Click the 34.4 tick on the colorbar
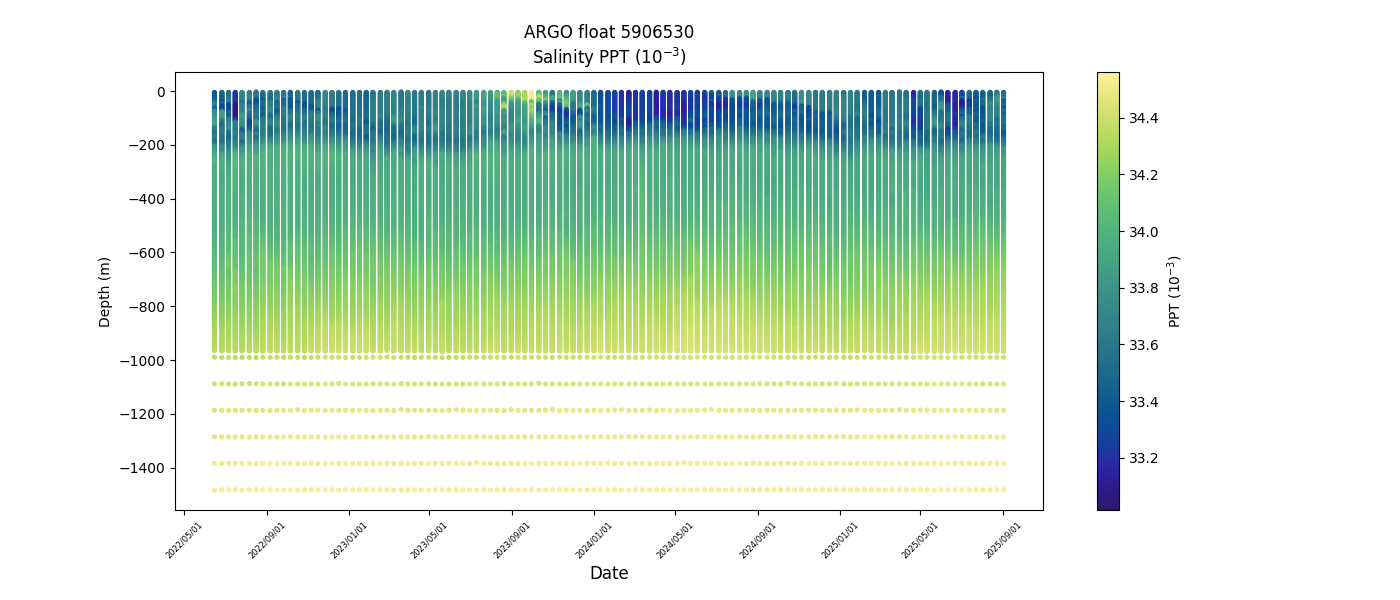The width and height of the screenshot is (1400, 600). click(1143, 118)
